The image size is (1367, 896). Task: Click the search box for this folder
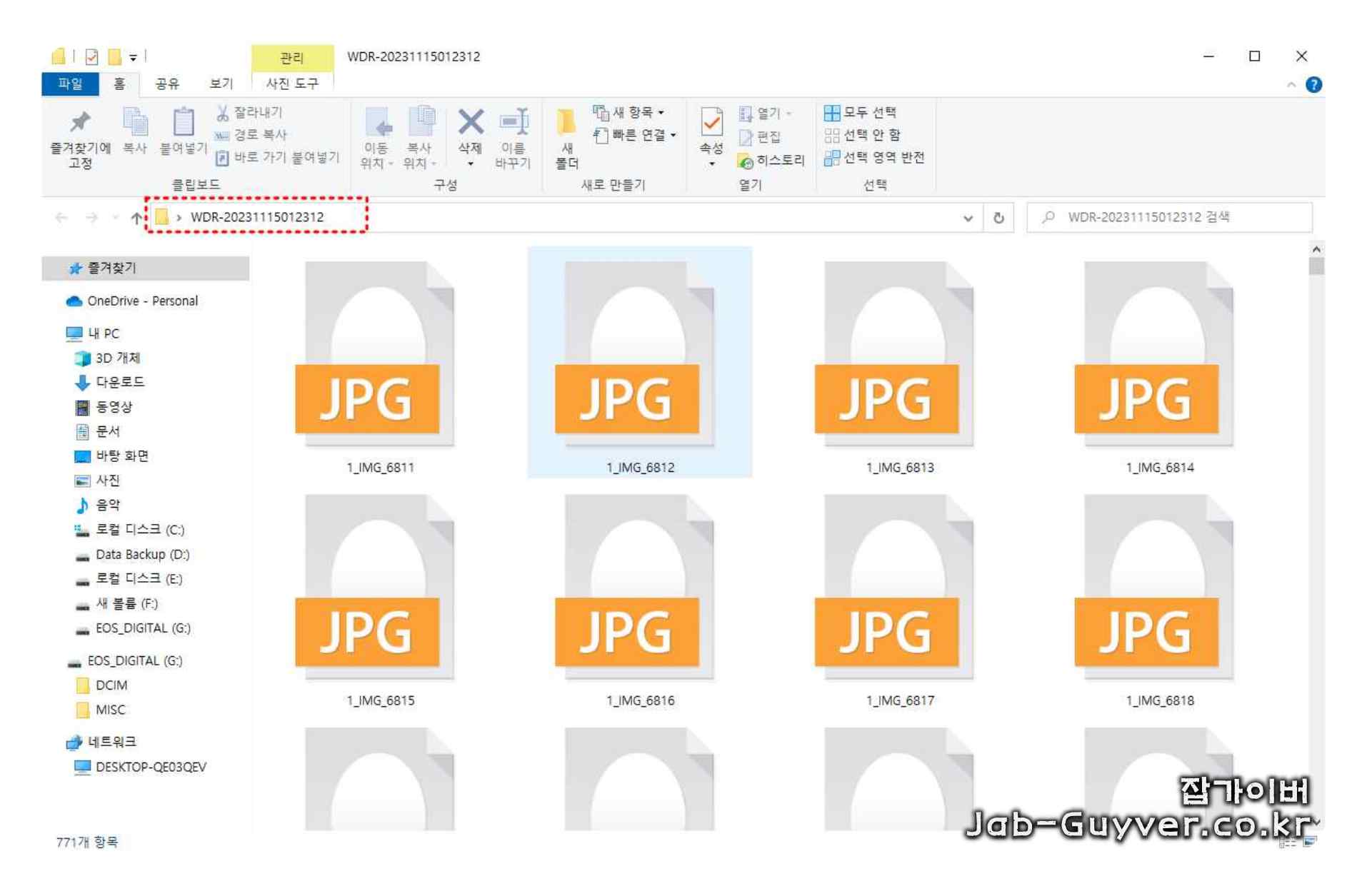[1169, 218]
